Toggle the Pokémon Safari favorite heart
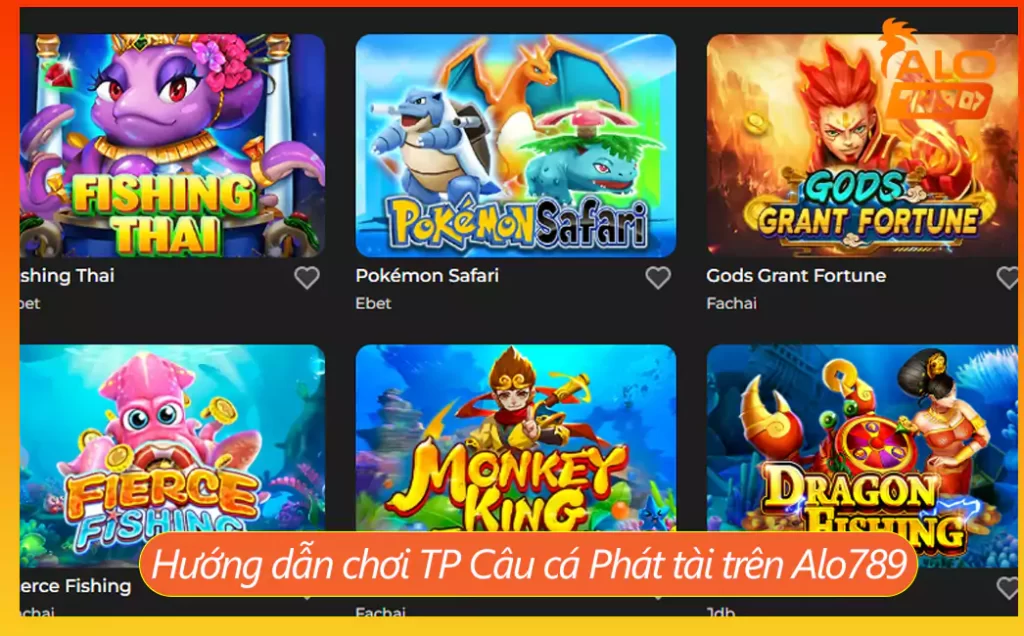 point(658,278)
